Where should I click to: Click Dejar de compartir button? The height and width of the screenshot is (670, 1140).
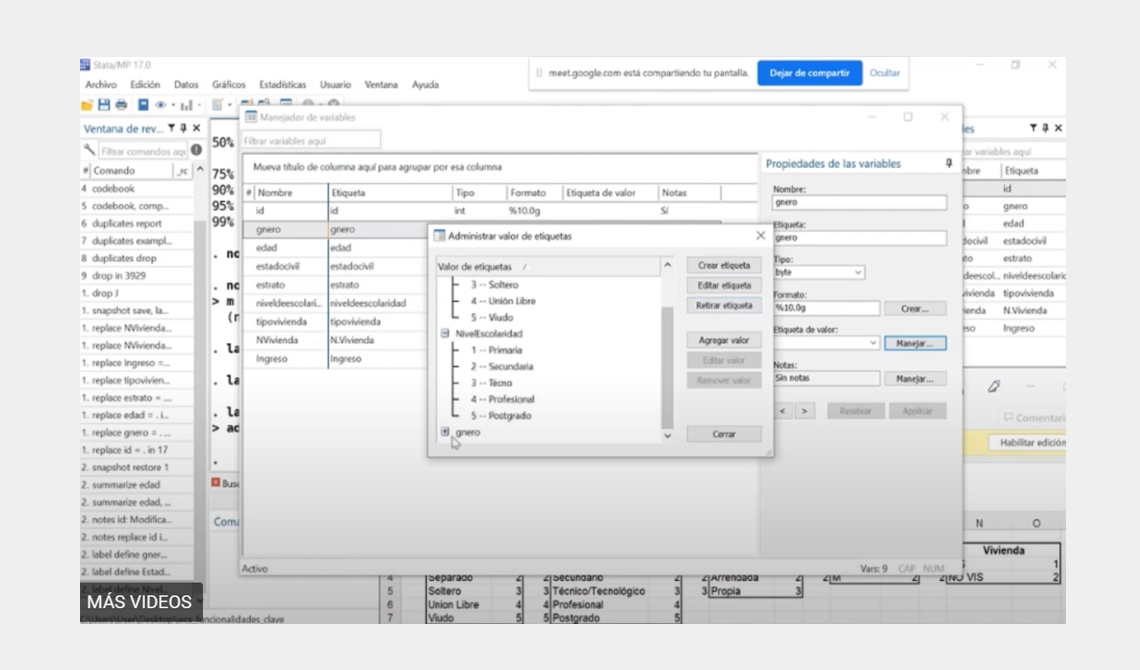point(809,73)
